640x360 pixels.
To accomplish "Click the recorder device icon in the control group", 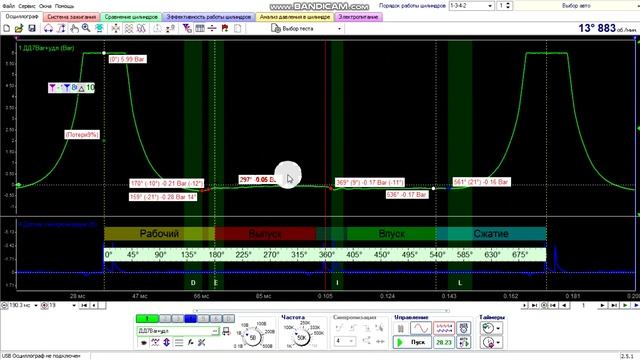I will [464, 328].
